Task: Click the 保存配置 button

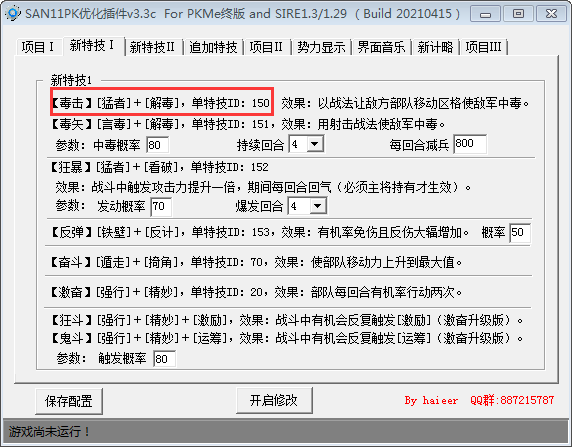Action: click(x=69, y=401)
